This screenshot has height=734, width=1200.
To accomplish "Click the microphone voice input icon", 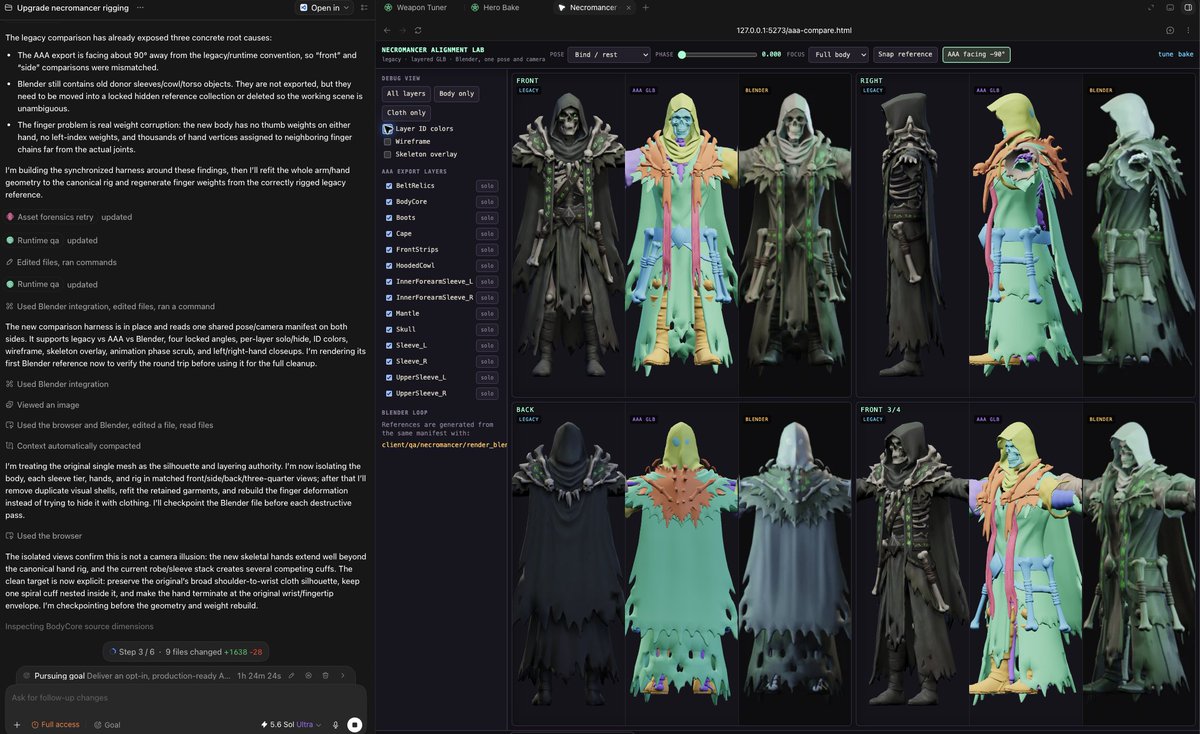I will coord(336,724).
